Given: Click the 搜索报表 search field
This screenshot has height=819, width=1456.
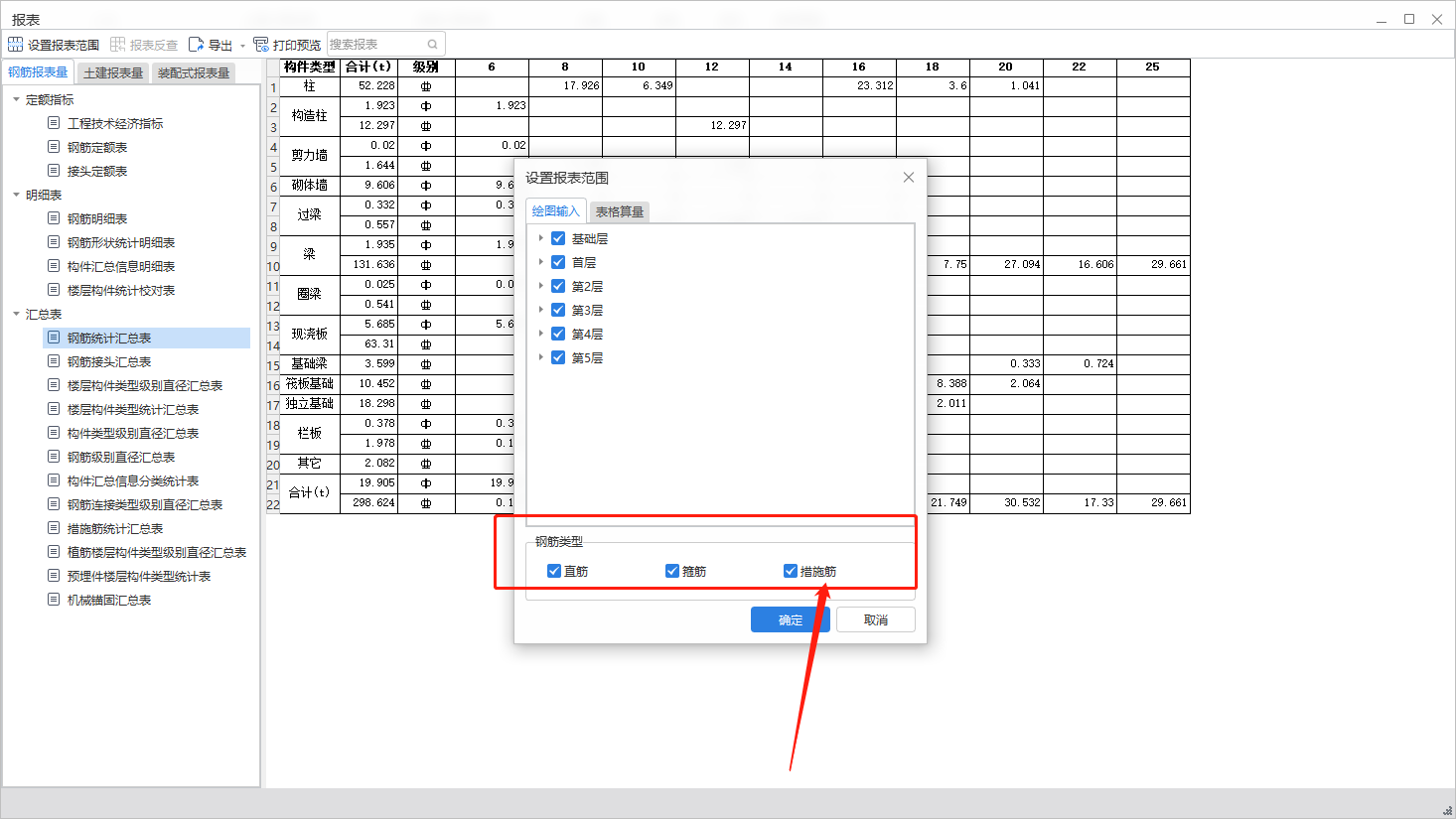Looking at the screenshot, I should point(386,44).
